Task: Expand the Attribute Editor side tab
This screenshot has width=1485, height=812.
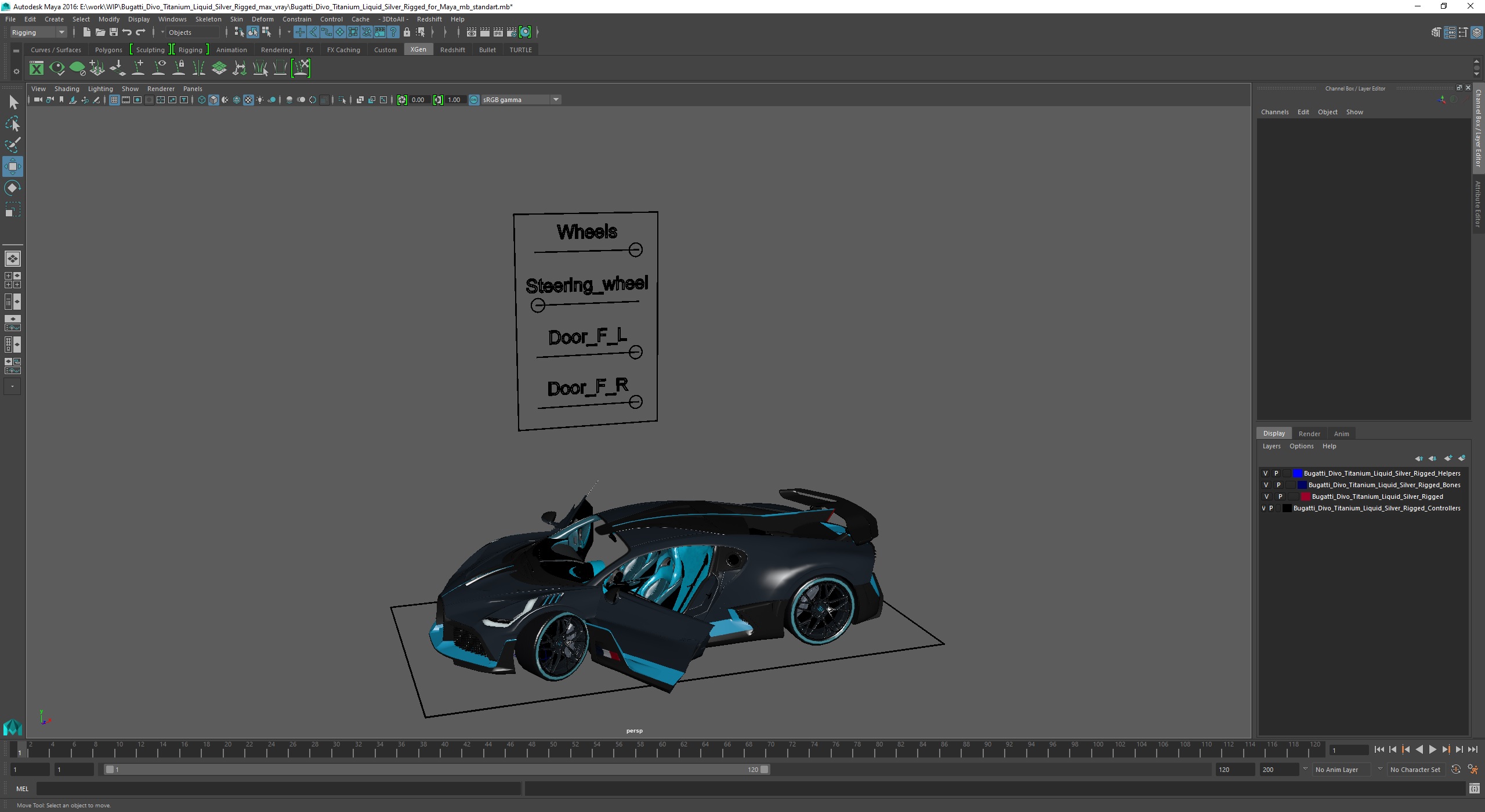Action: pyautogui.click(x=1479, y=204)
